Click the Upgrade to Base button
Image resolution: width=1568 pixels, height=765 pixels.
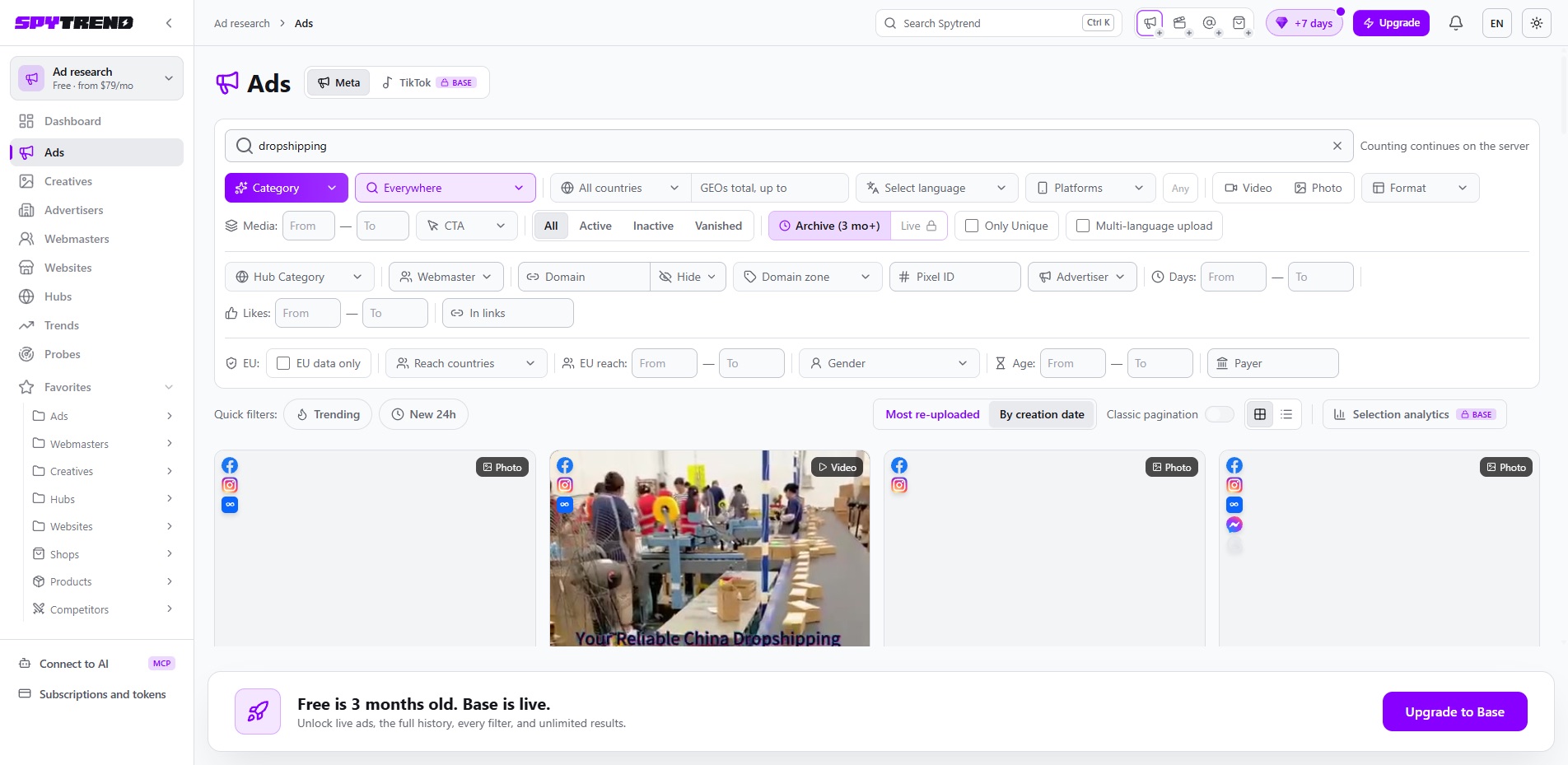(x=1454, y=711)
